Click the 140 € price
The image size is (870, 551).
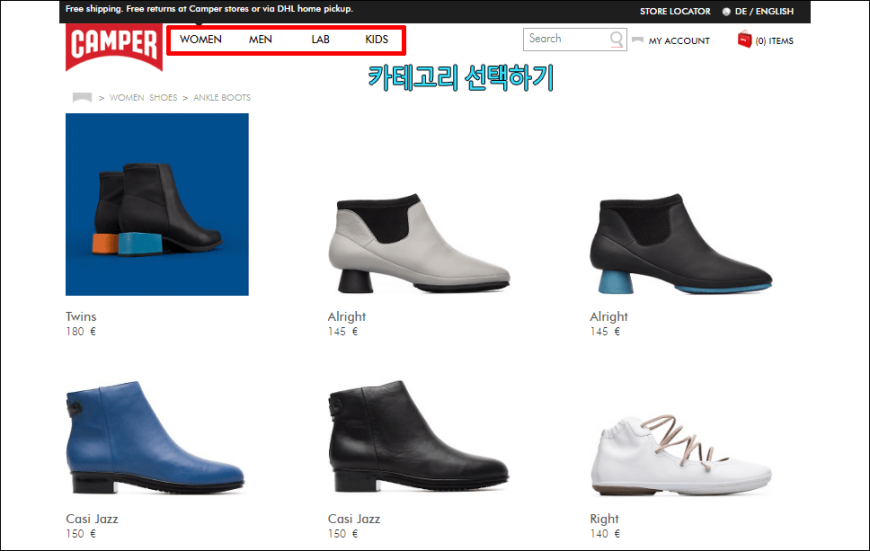click(x=605, y=534)
